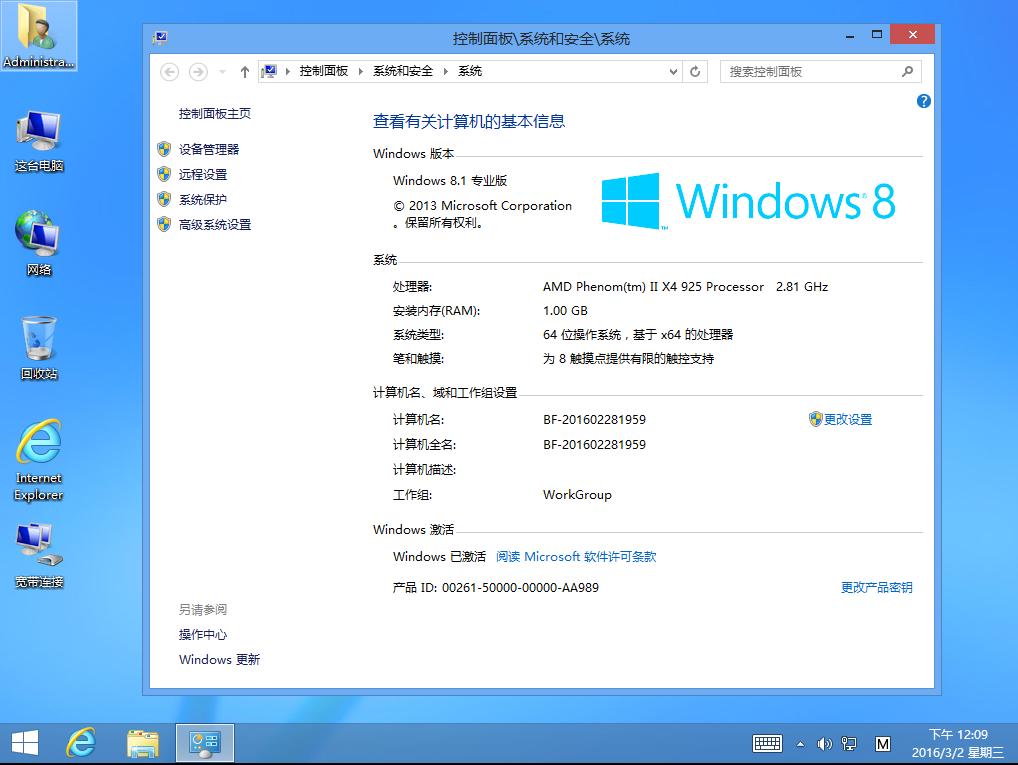Image resolution: width=1018 pixels, height=765 pixels.
Task: Launch Internet Explorer from the desktop
Action: click(39, 460)
